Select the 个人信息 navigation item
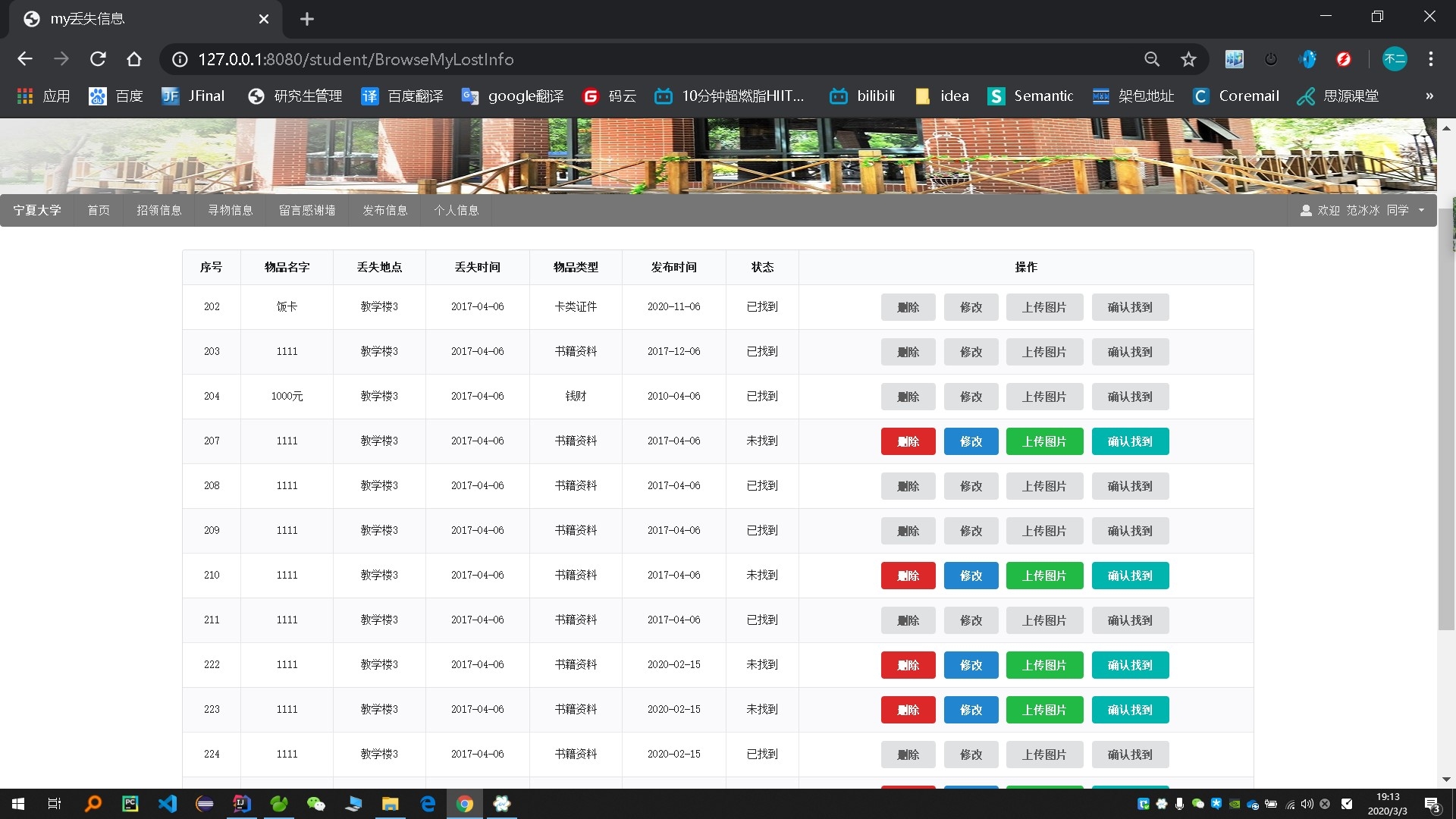This screenshot has width=1456, height=819. point(456,210)
